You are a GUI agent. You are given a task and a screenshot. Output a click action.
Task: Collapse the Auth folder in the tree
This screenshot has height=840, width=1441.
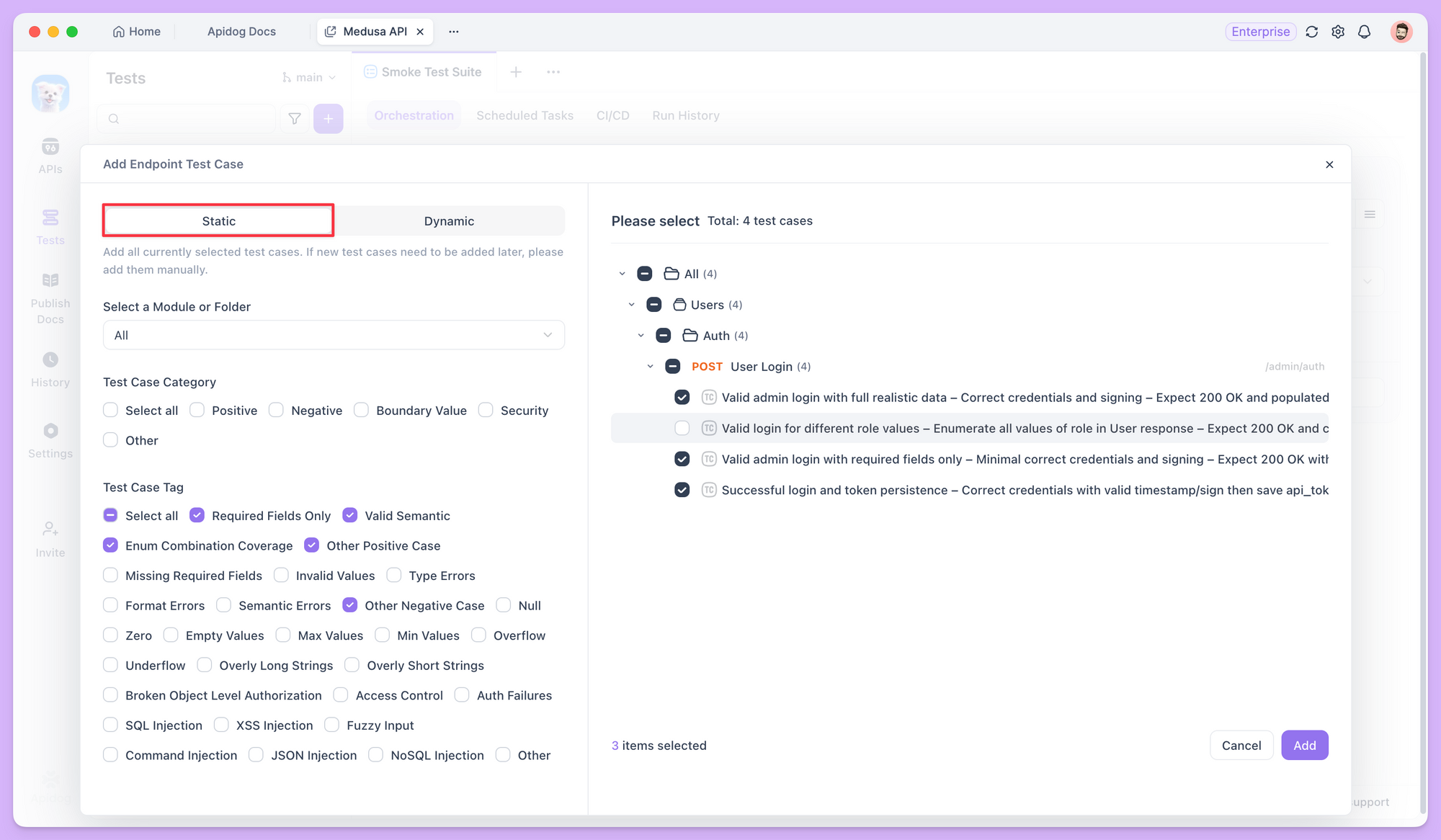pyautogui.click(x=641, y=335)
